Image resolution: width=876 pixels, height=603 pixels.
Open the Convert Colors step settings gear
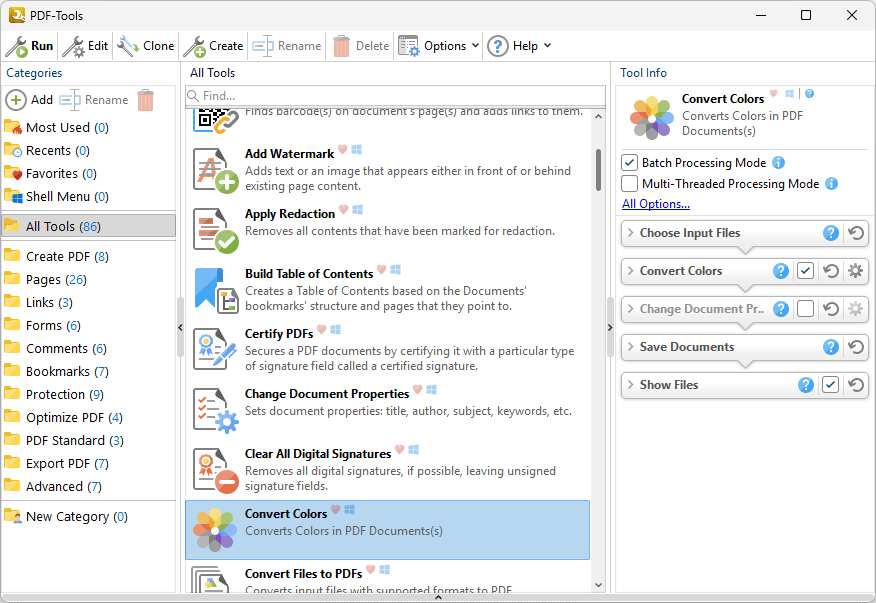point(855,271)
